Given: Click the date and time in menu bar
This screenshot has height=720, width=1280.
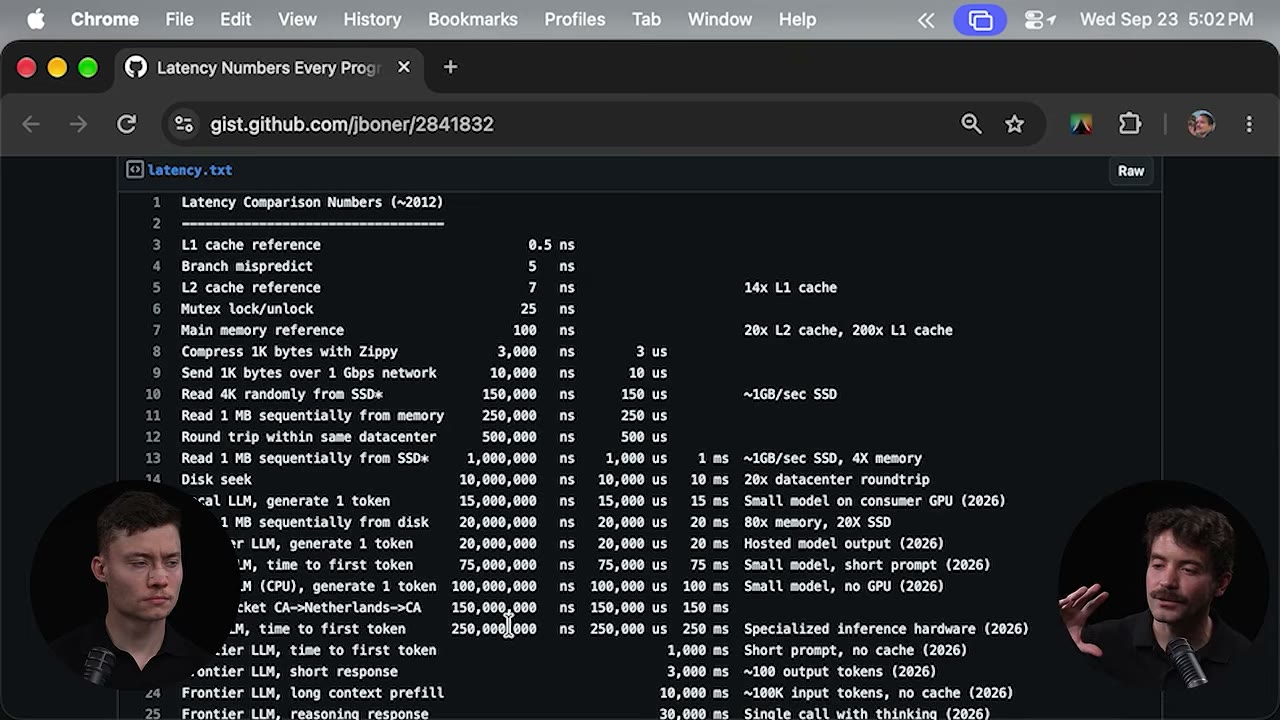Looking at the screenshot, I should (1166, 19).
